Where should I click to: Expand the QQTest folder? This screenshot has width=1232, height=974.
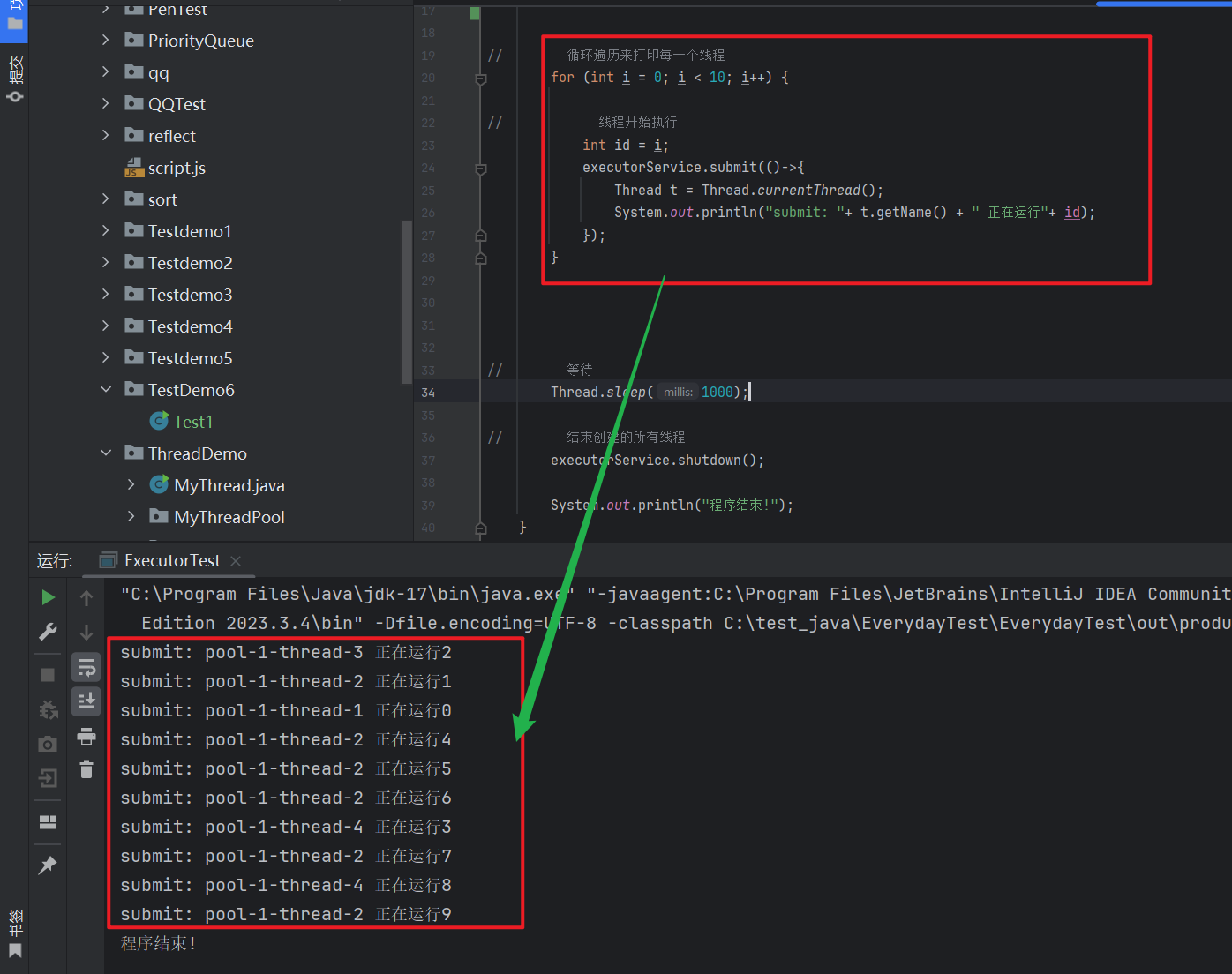(x=106, y=103)
